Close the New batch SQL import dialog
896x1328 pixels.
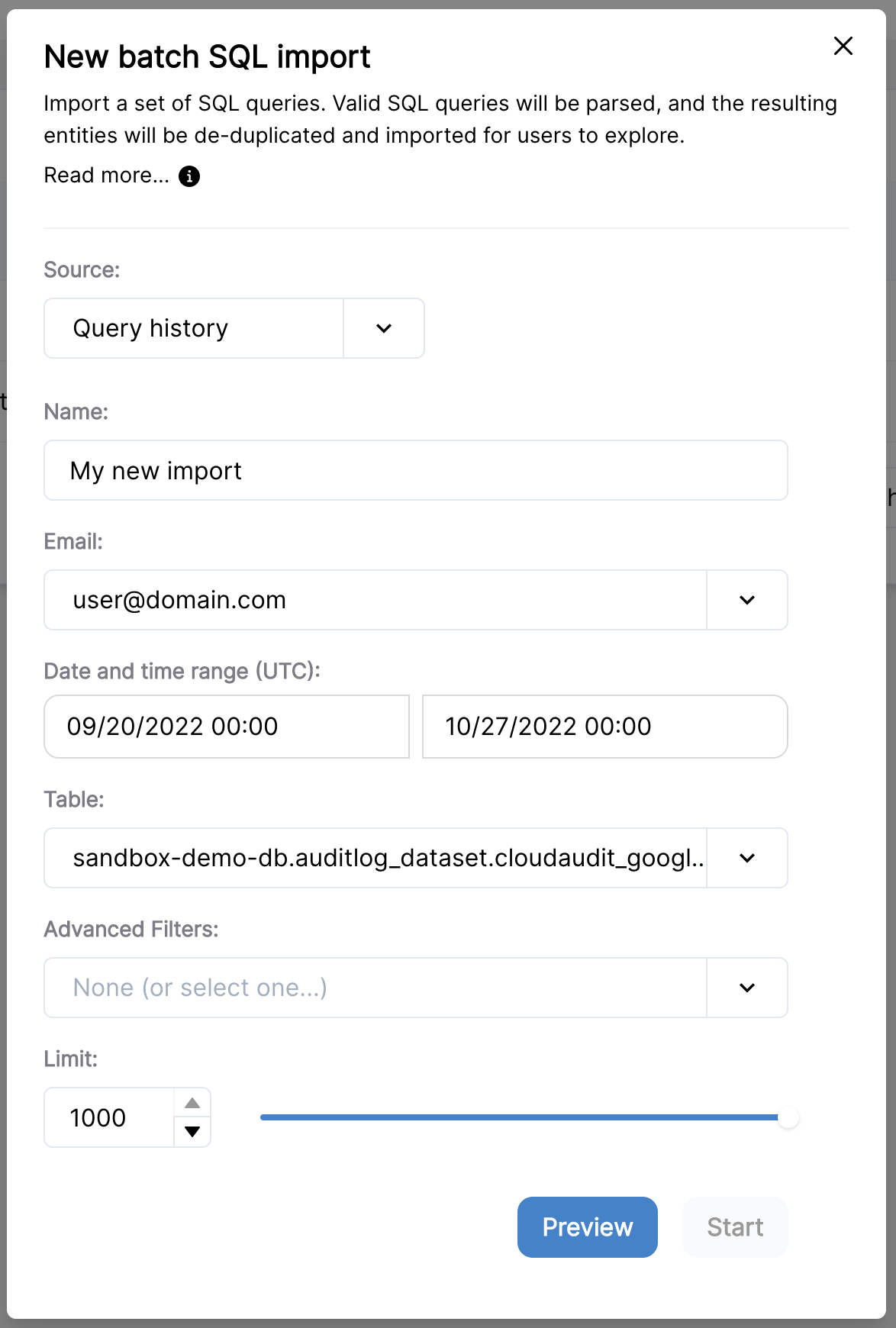[843, 46]
